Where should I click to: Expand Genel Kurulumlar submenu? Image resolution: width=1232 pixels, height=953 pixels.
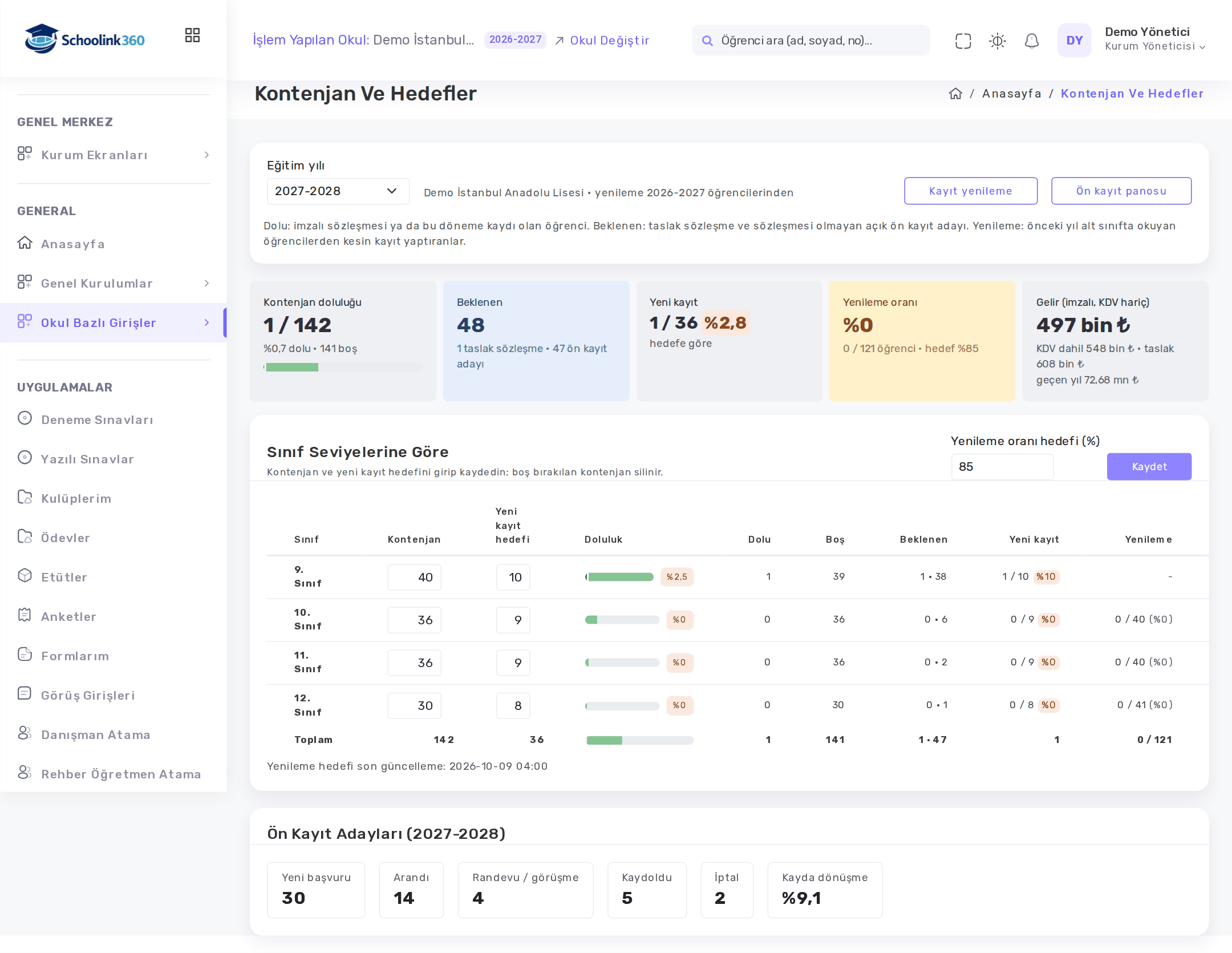[x=114, y=283]
